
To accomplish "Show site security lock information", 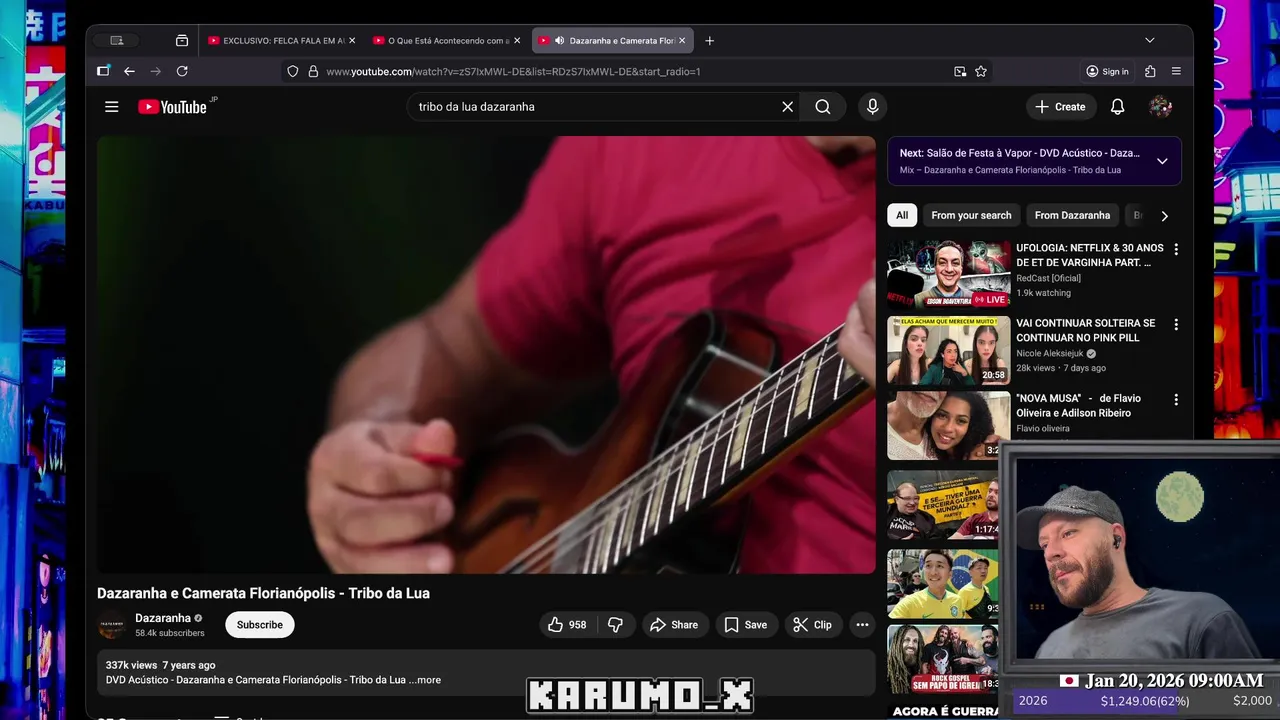I will click(313, 71).
